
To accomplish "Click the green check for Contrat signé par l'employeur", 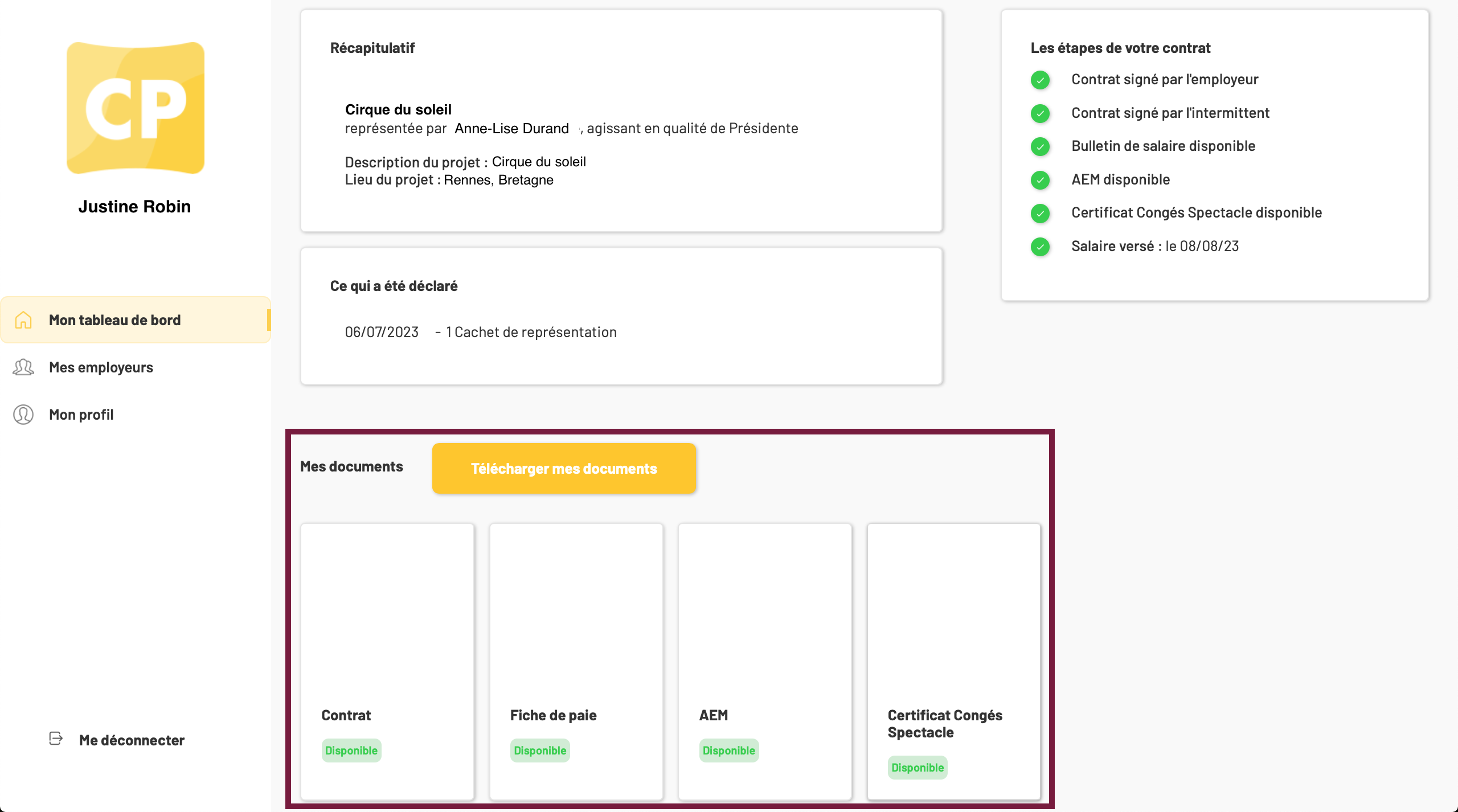I will coord(1040,80).
